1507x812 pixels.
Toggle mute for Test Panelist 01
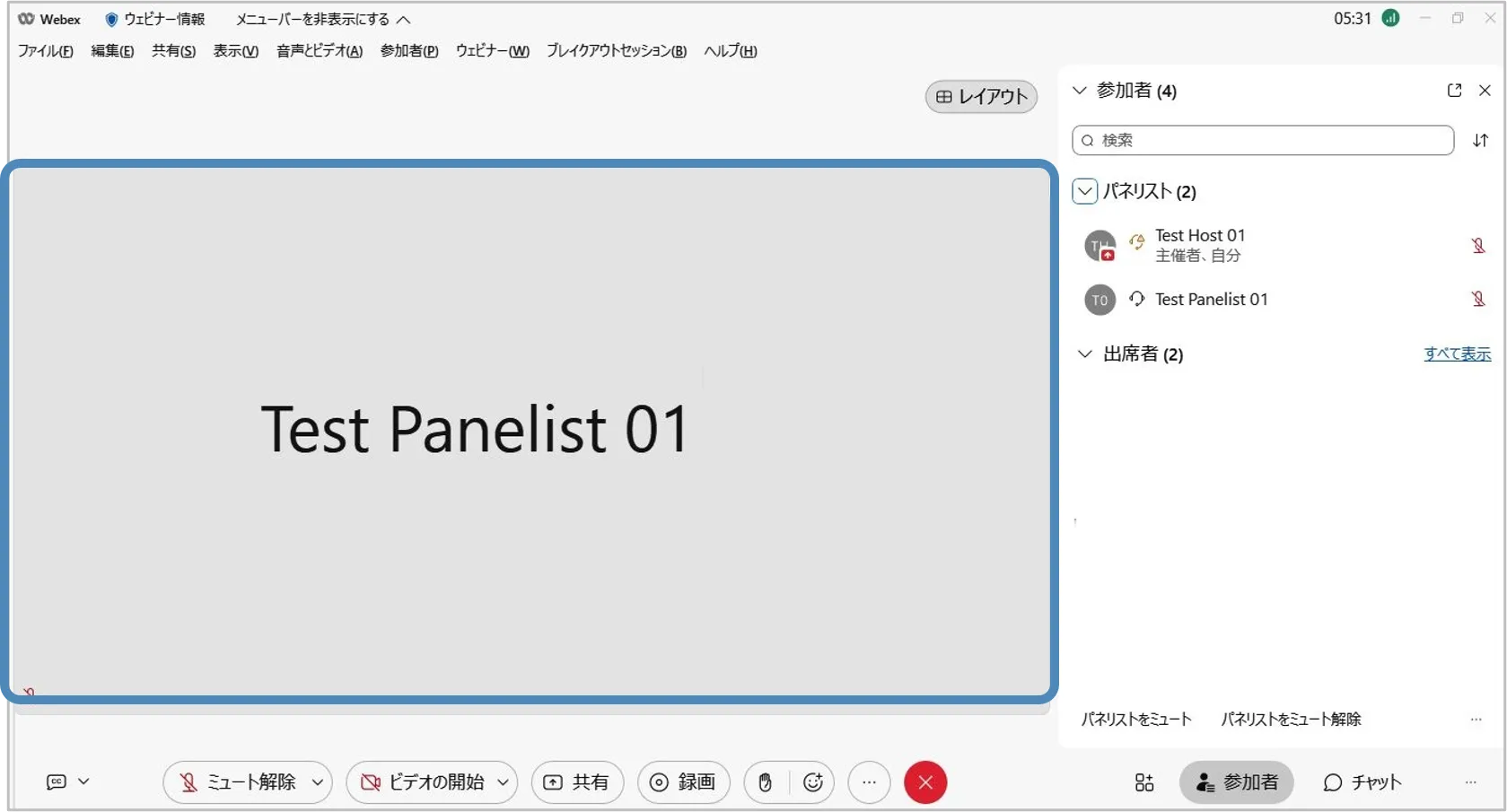coord(1477,299)
